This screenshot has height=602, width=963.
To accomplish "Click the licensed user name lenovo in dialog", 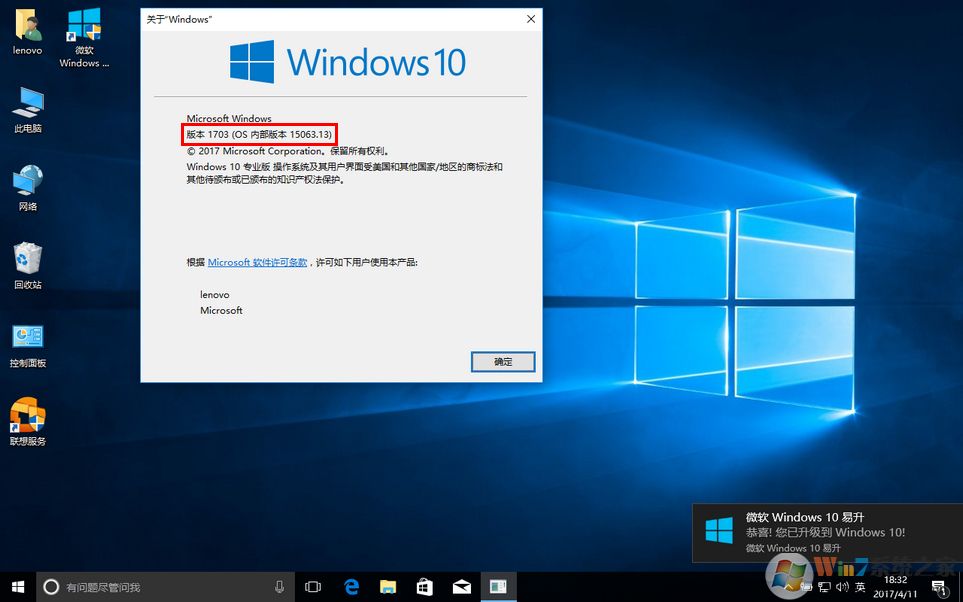I will (214, 295).
